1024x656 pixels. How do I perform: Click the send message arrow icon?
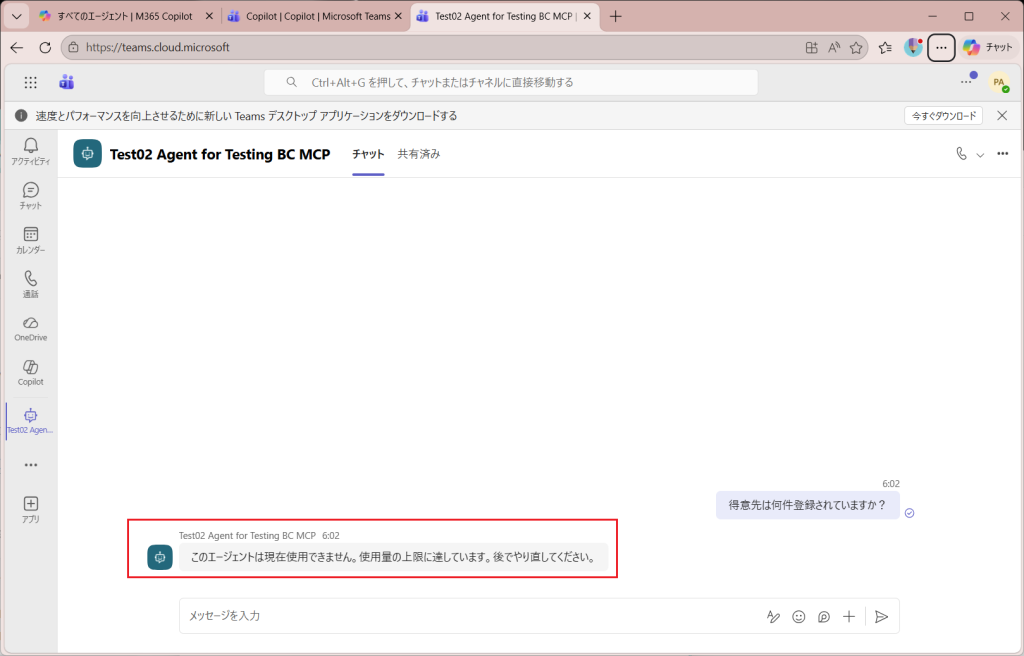pyautogui.click(x=881, y=617)
